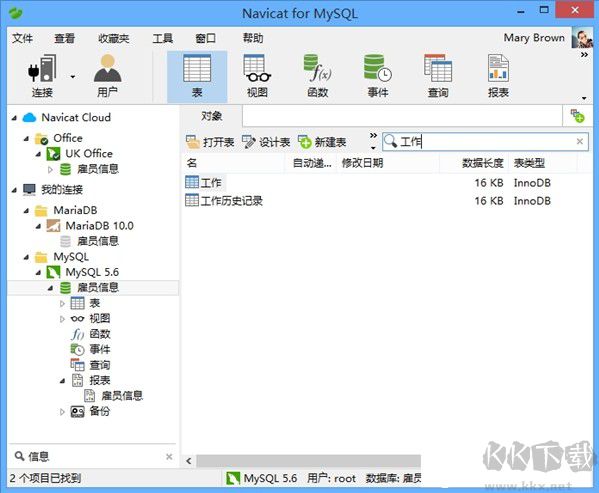Viewport: 599px width, 493px height.
Task: Sort by the 表类型 column header
Action: pyautogui.click(x=543, y=163)
